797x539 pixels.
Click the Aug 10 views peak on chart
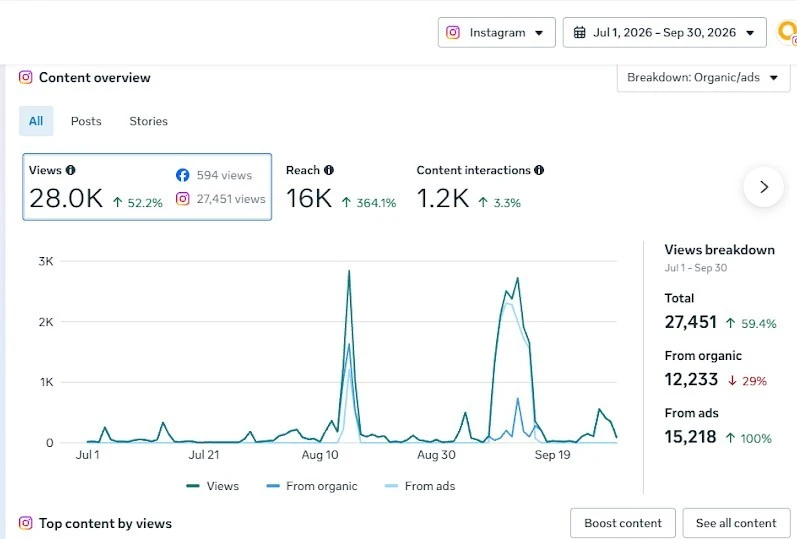pos(349,272)
